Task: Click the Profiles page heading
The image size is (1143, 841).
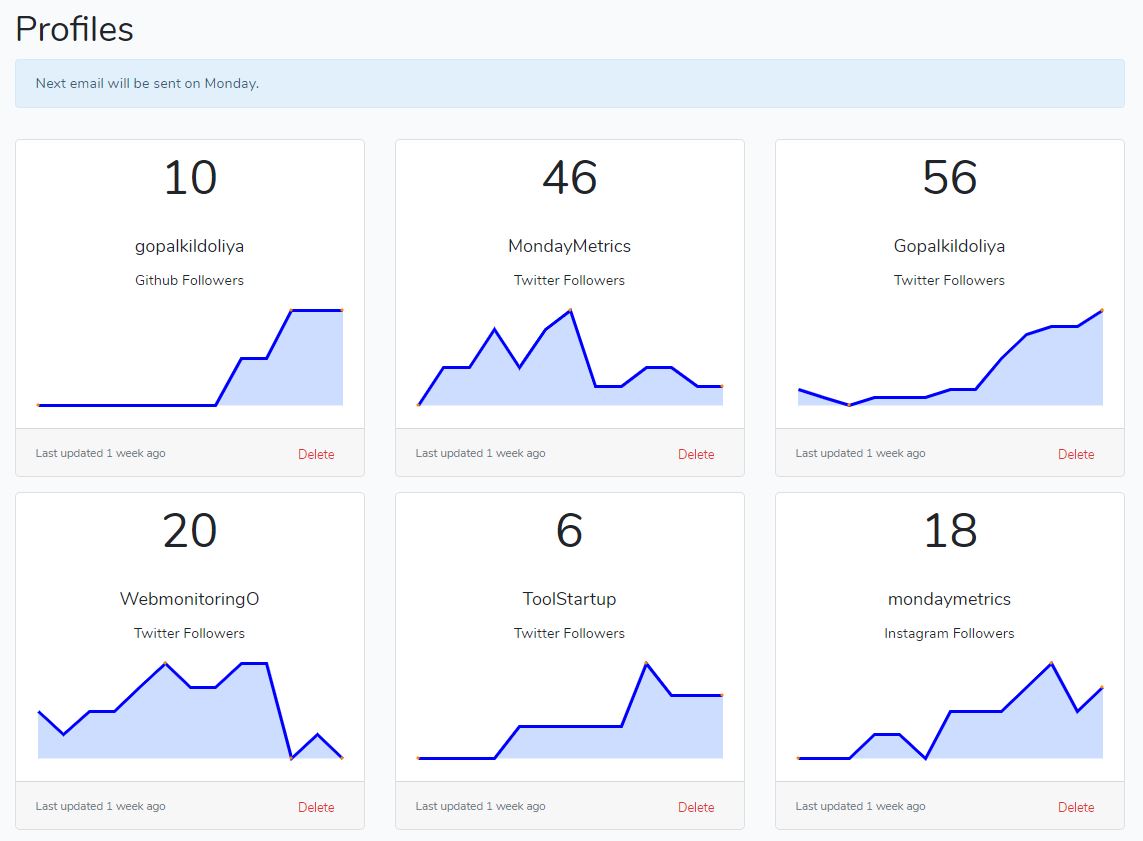Action: tap(75, 29)
